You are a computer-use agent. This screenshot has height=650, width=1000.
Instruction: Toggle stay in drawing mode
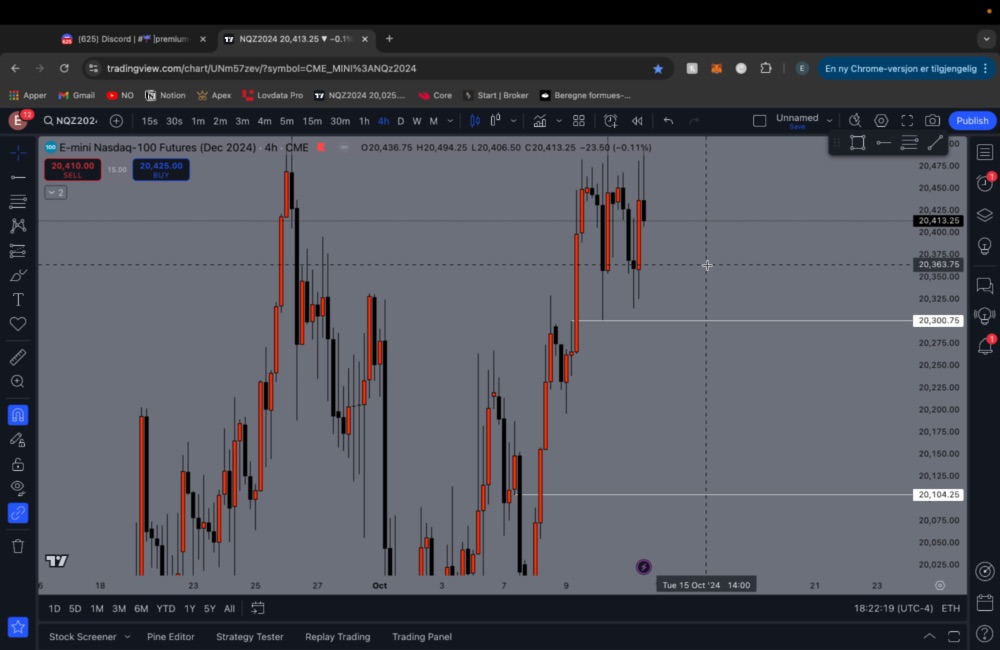[x=18, y=440]
